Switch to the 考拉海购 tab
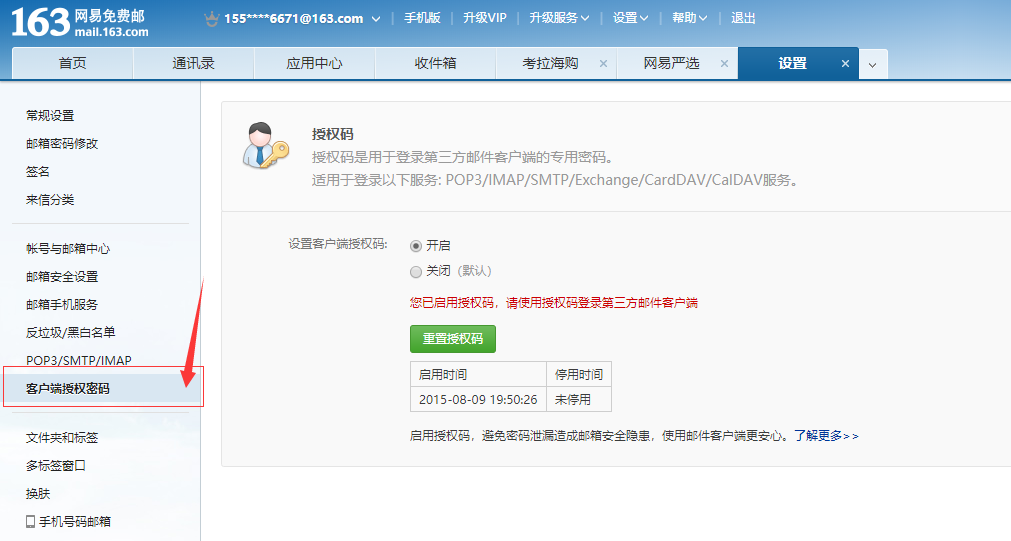Image resolution: width=1011 pixels, height=541 pixels. (x=550, y=63)
